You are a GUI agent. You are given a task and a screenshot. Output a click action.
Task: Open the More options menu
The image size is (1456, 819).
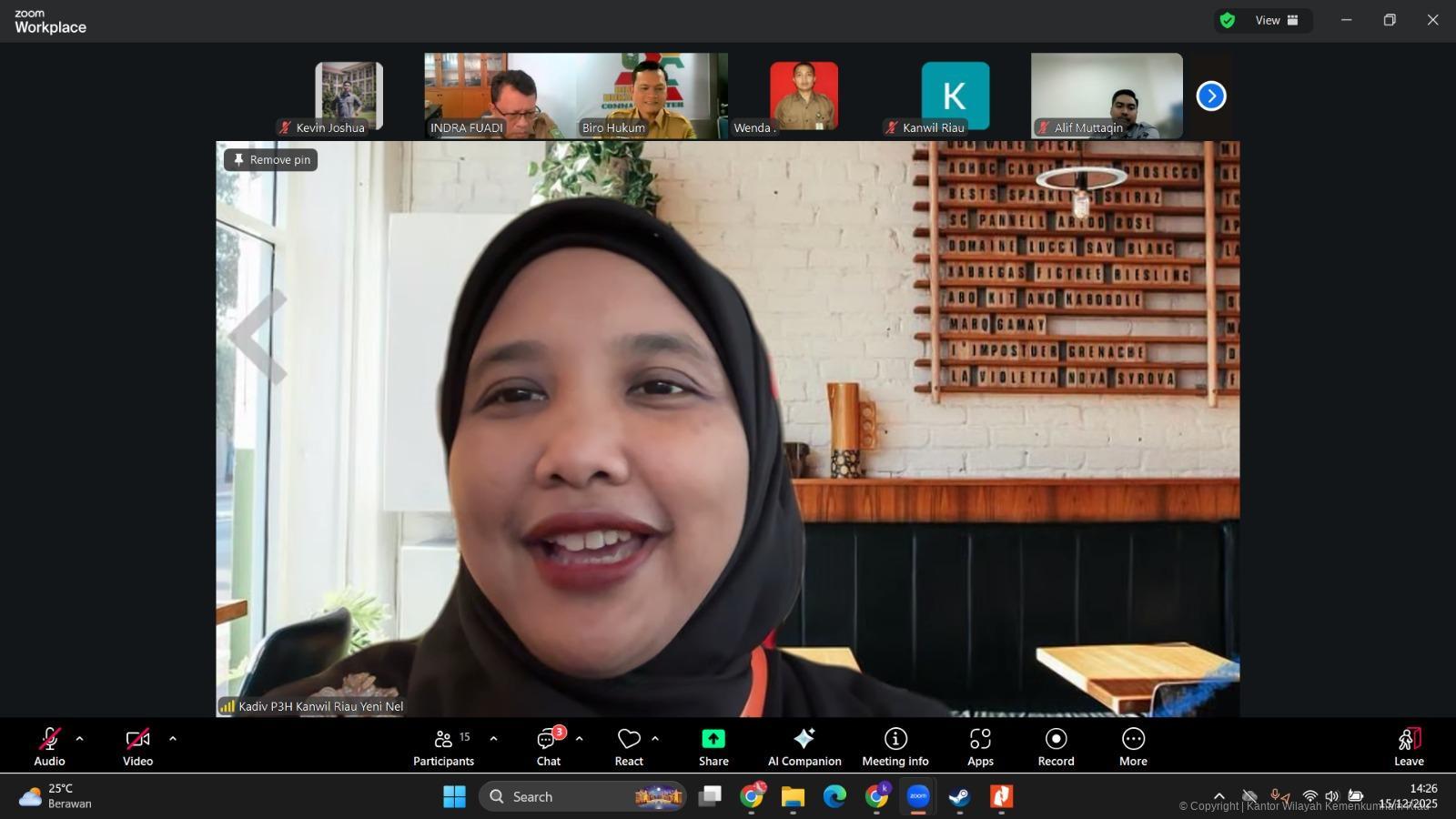(1133, 746)
